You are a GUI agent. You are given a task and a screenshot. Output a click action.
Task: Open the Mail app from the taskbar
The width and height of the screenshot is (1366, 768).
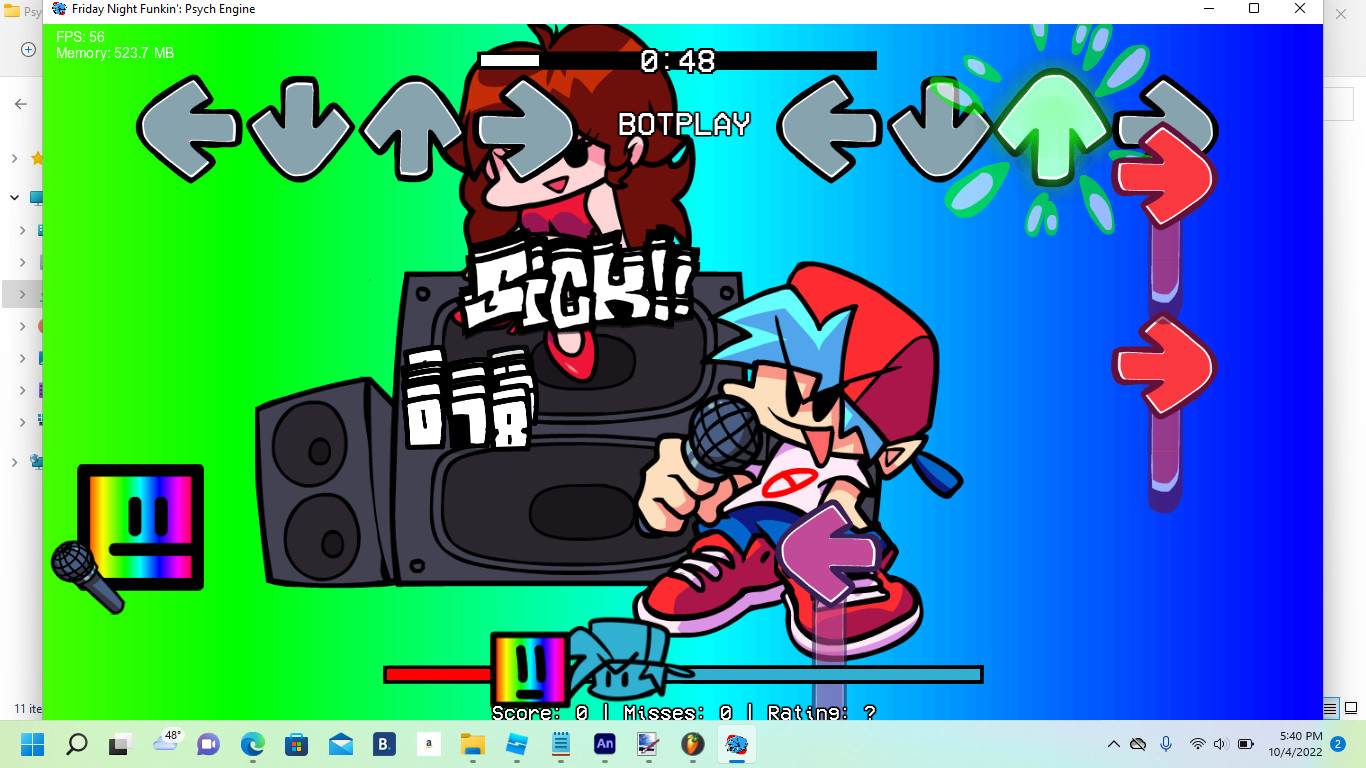339,744
